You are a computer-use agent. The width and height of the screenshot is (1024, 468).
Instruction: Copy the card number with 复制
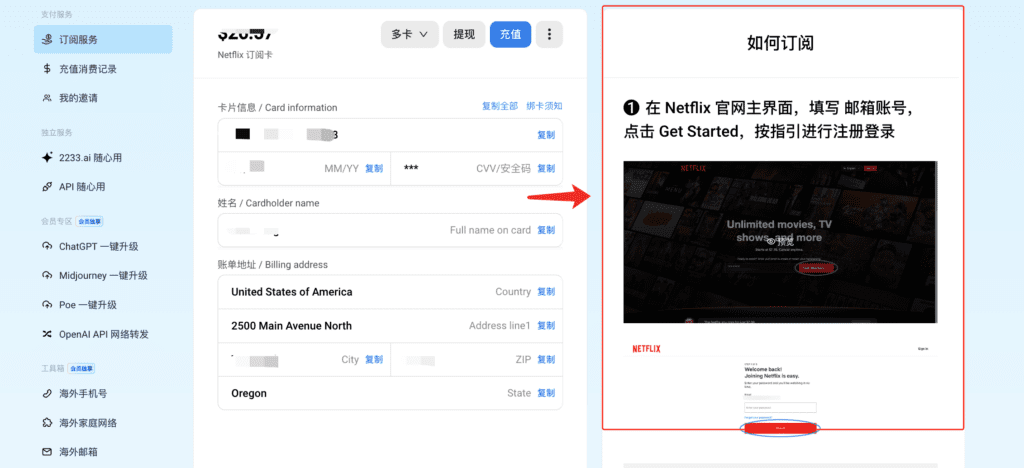tap(546, 135)
